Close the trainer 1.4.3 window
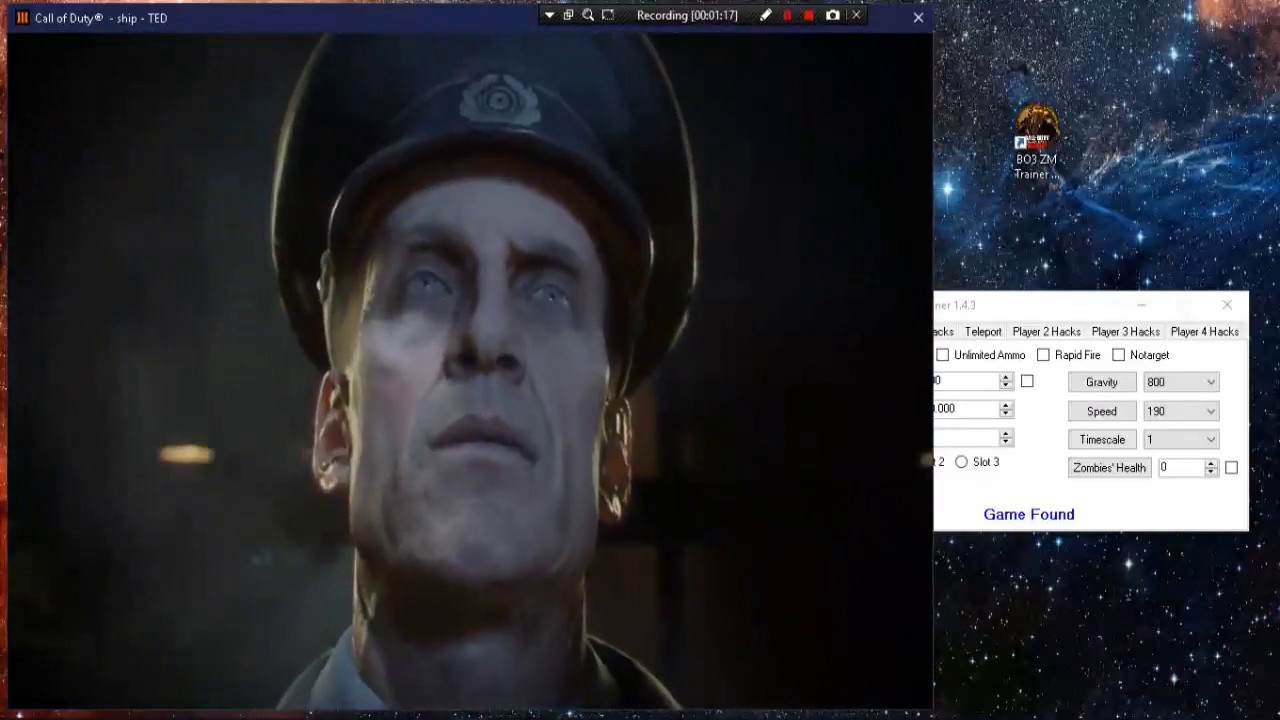The height and width of the screenshot is (720, 1280). [1227, 305]
